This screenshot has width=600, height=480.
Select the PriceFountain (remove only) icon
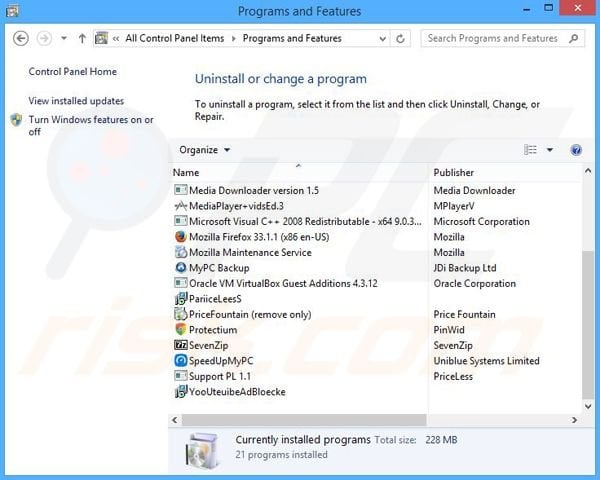[x=181, y=314]
